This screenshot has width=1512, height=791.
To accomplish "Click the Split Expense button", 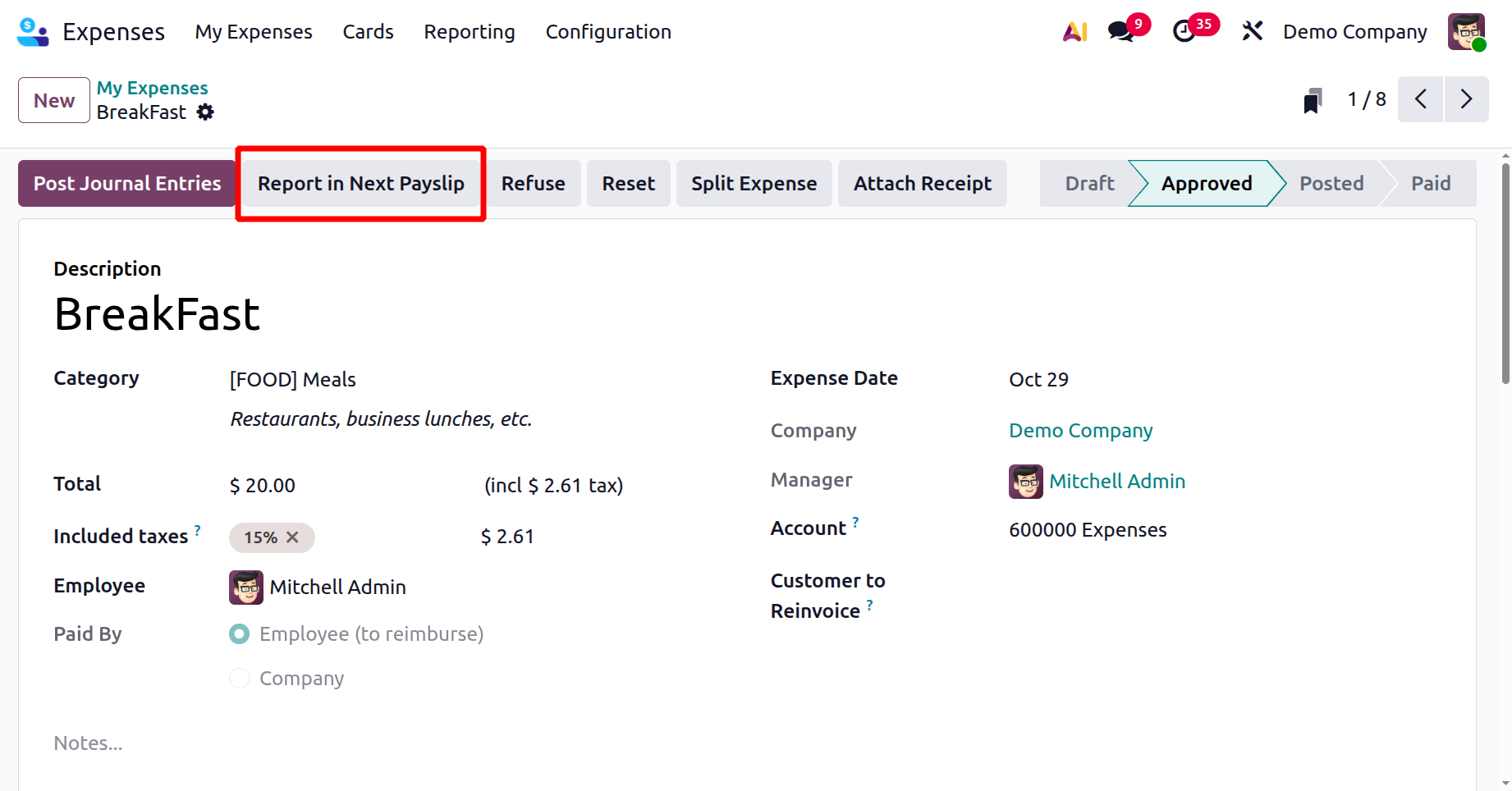I will coord(754,184).
